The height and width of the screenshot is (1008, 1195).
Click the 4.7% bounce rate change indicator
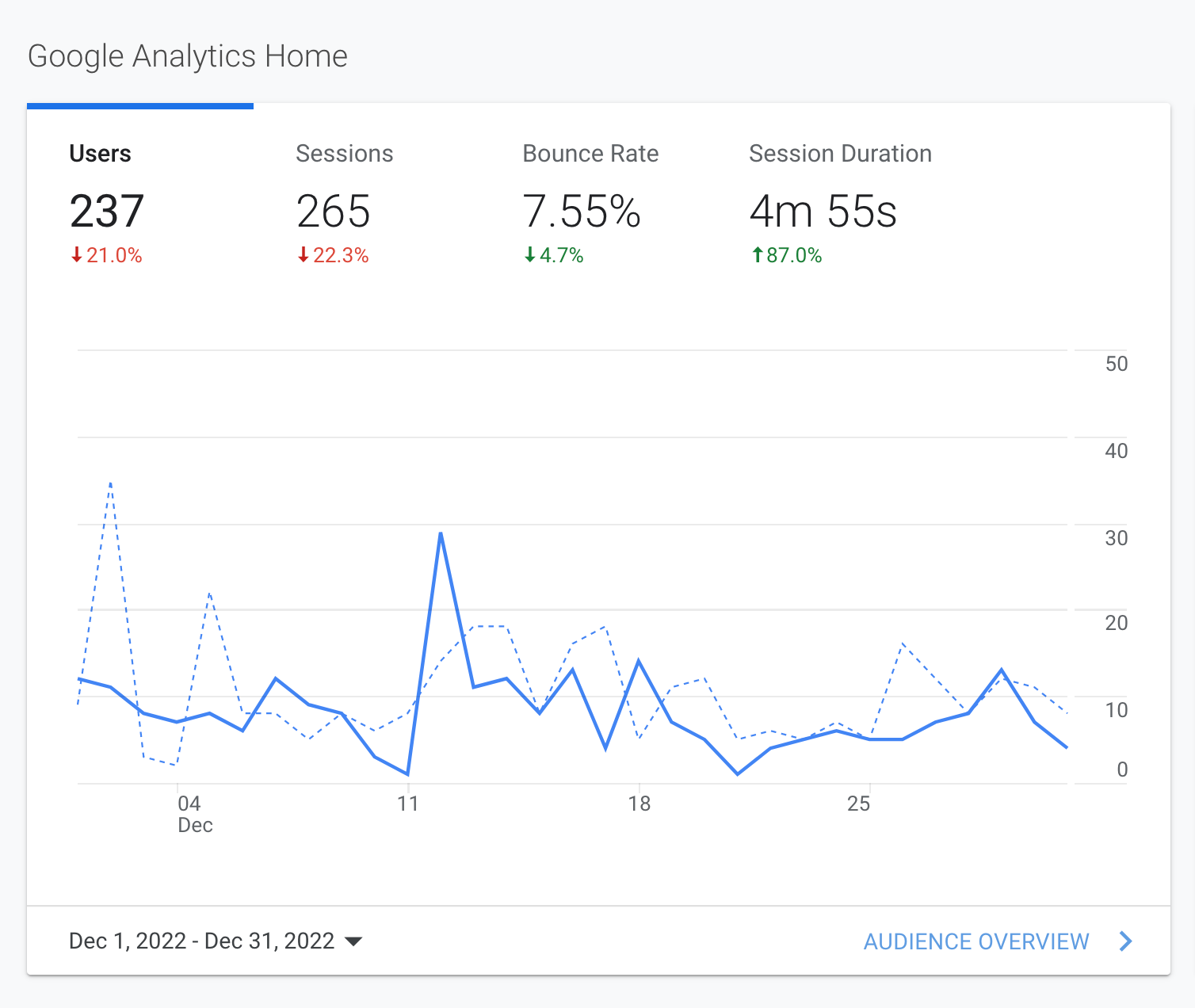[x=554, y=255]
